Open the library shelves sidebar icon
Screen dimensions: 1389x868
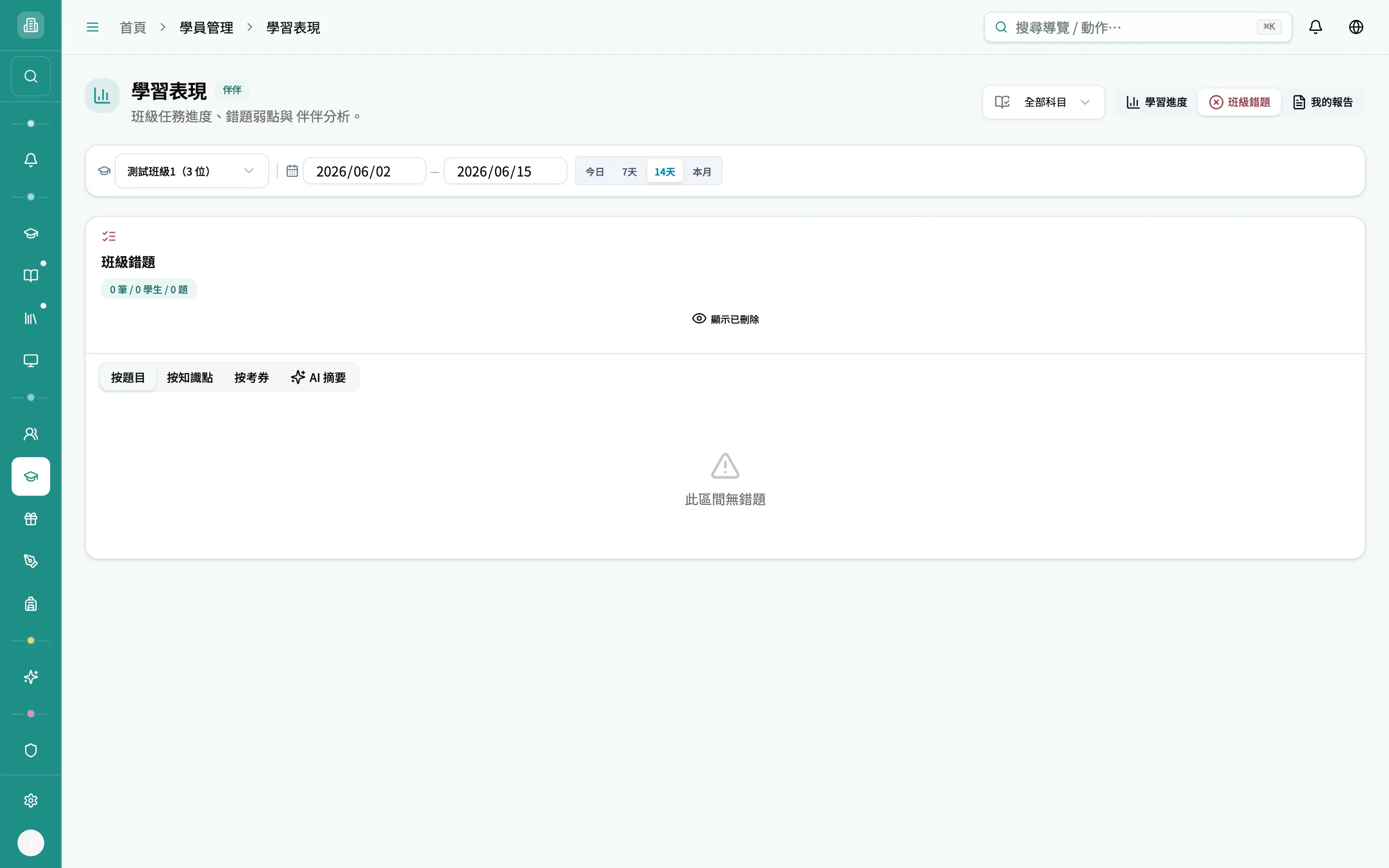(30, 318)
